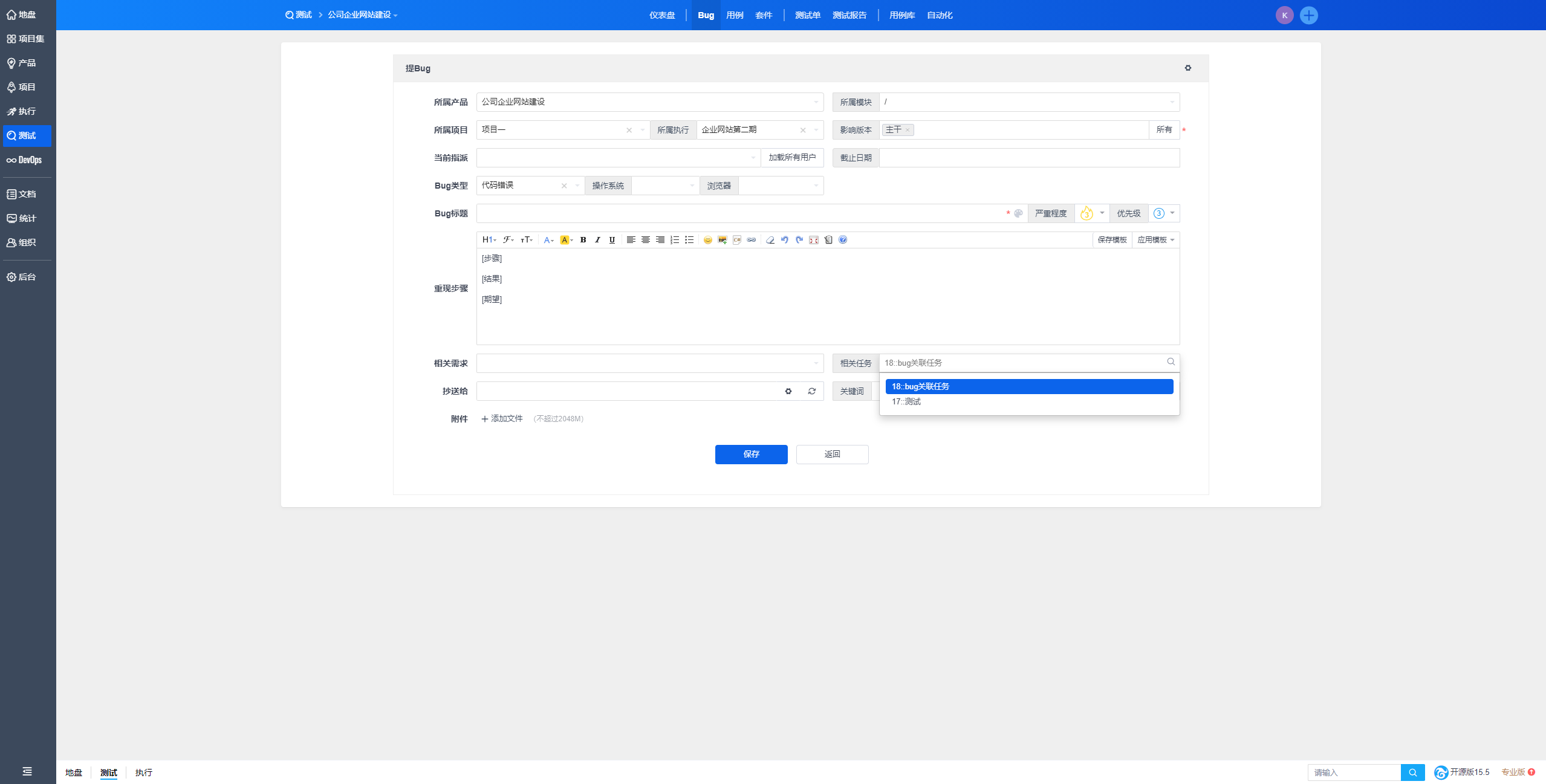This screenshot has width=1546, height=784.
Task: Open the 严重程度 severity dropdown
Action: (x=1092, y=213)
